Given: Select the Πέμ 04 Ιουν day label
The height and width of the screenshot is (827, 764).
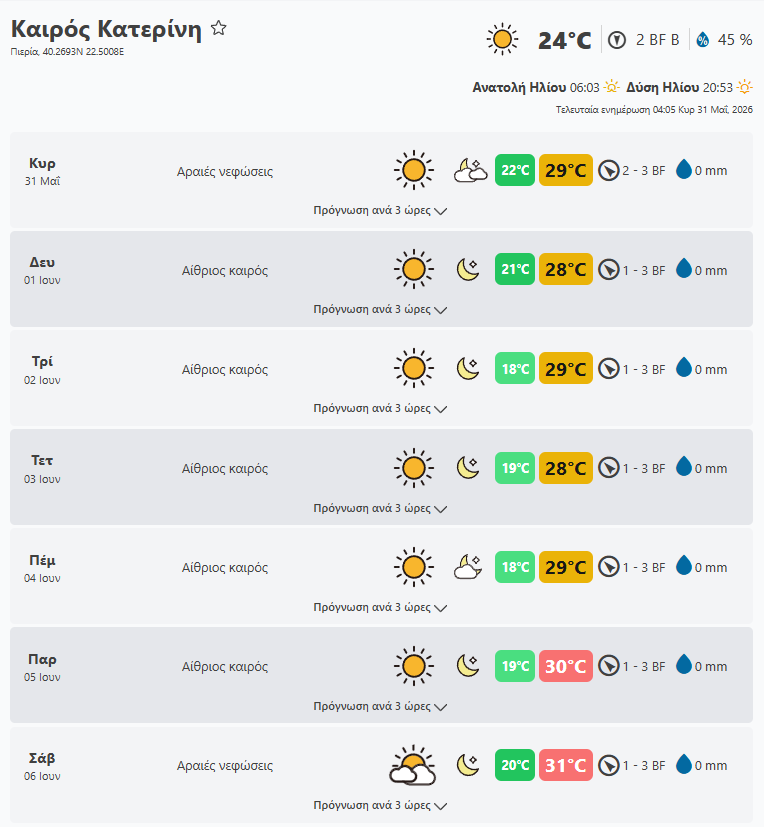Looking at the screenshot, I should pos(42,568).
